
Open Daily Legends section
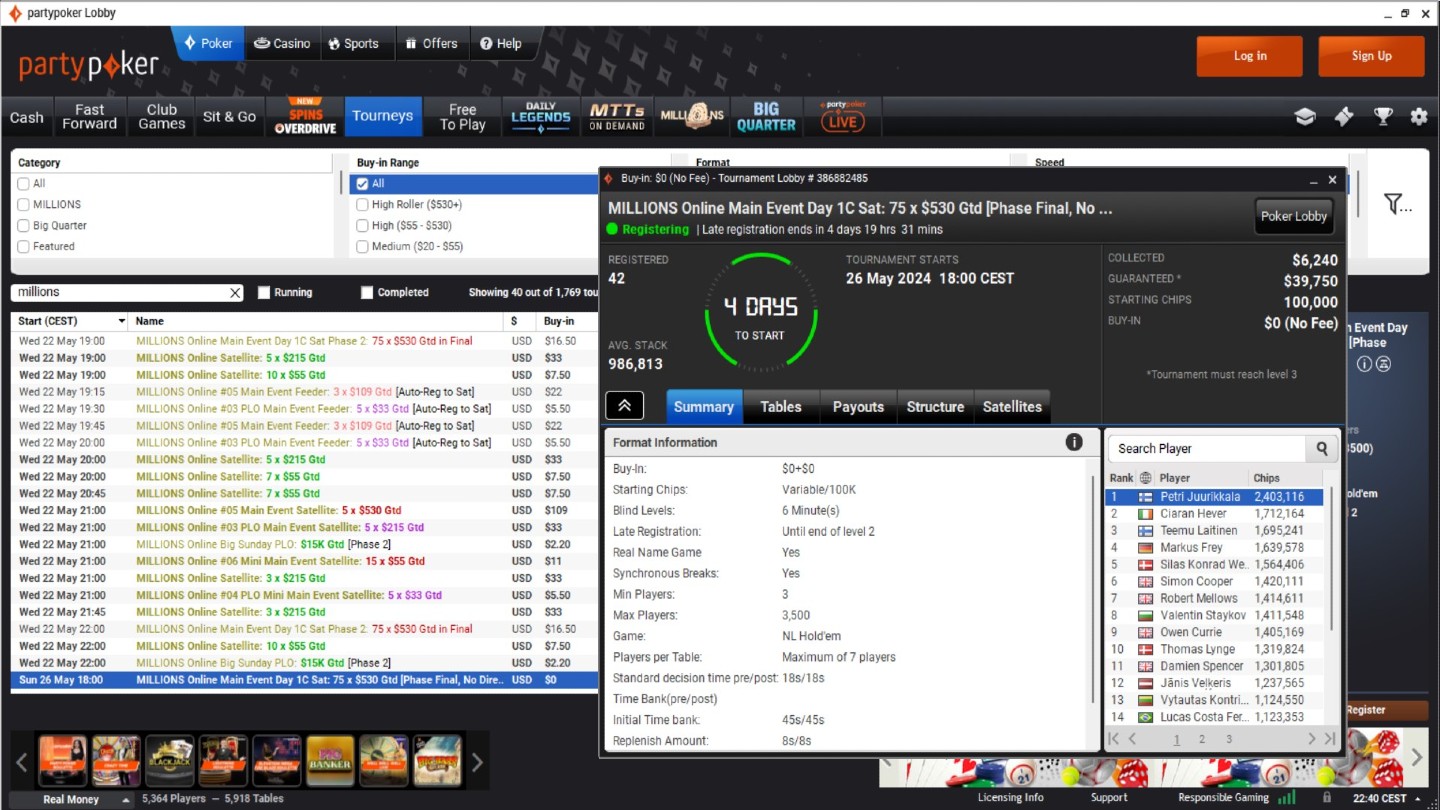click(541, 116)
